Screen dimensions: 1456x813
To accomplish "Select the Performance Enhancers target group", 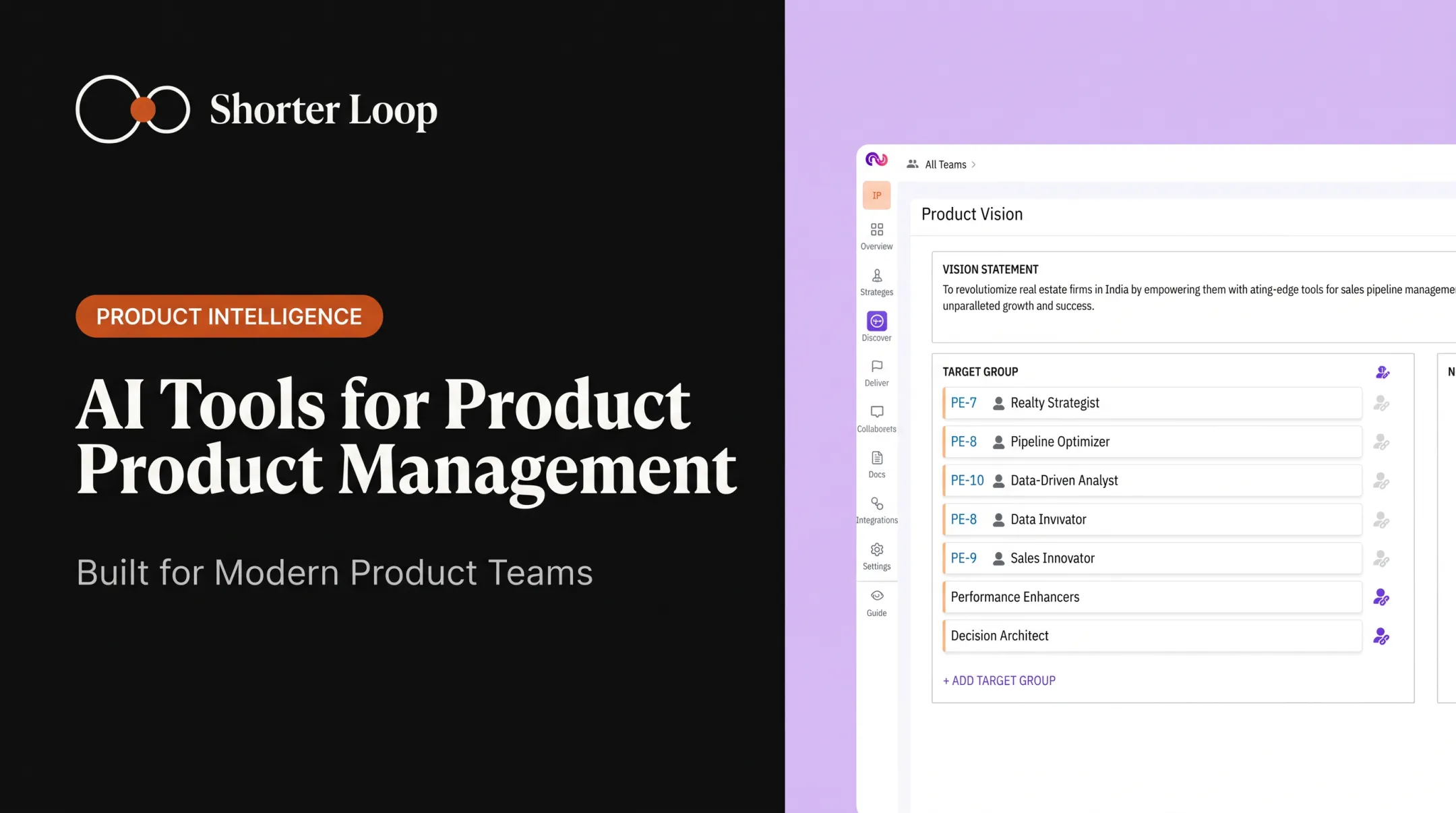I will click(x=1152, y=597).
